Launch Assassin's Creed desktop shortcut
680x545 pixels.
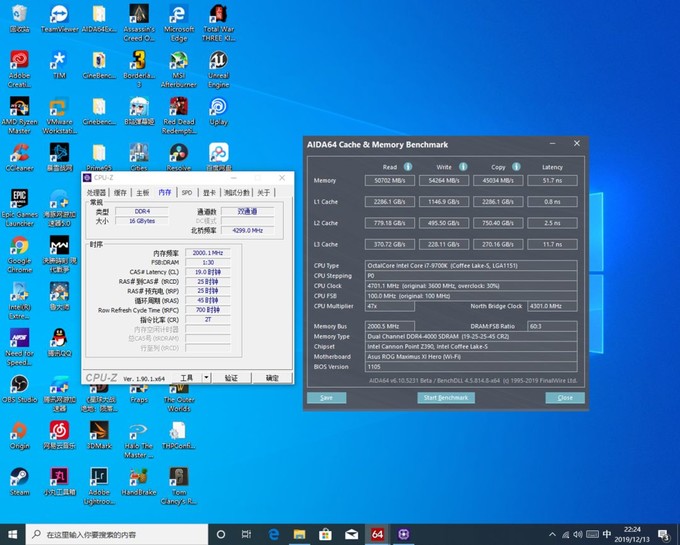[139, 23]
